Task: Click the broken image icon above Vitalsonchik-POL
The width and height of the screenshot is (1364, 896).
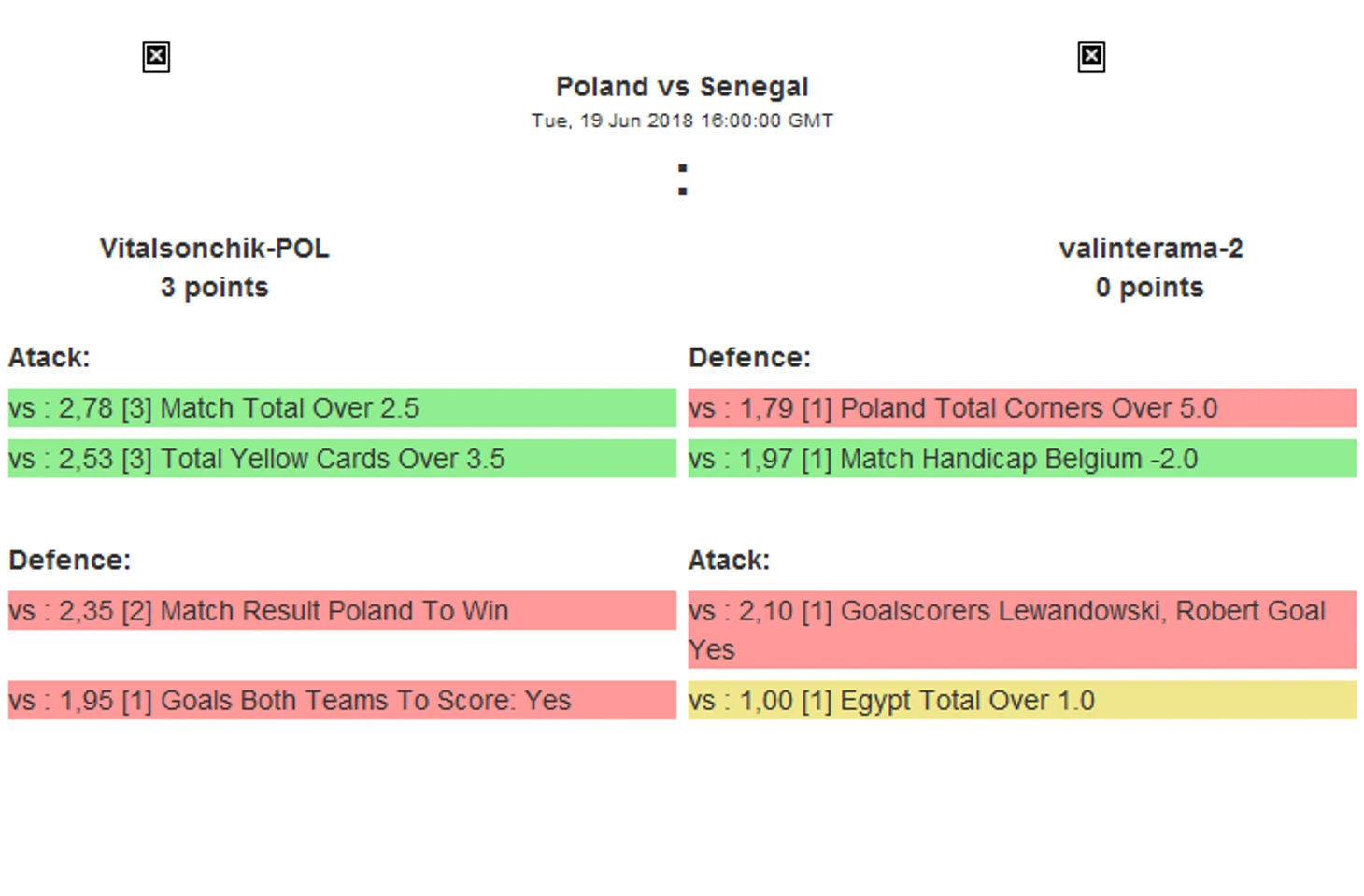Action: point(156,57)
